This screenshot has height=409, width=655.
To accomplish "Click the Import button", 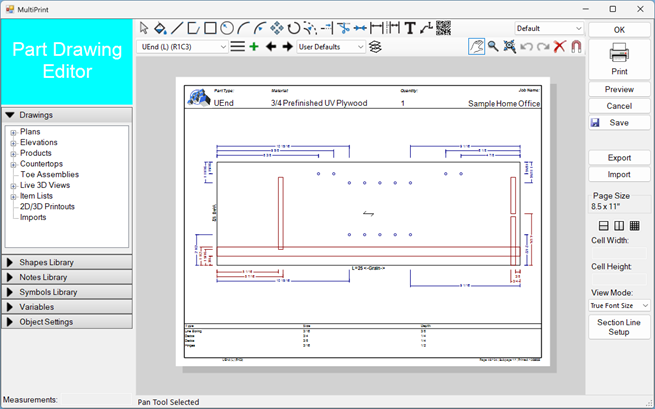I will click(619, 175).
